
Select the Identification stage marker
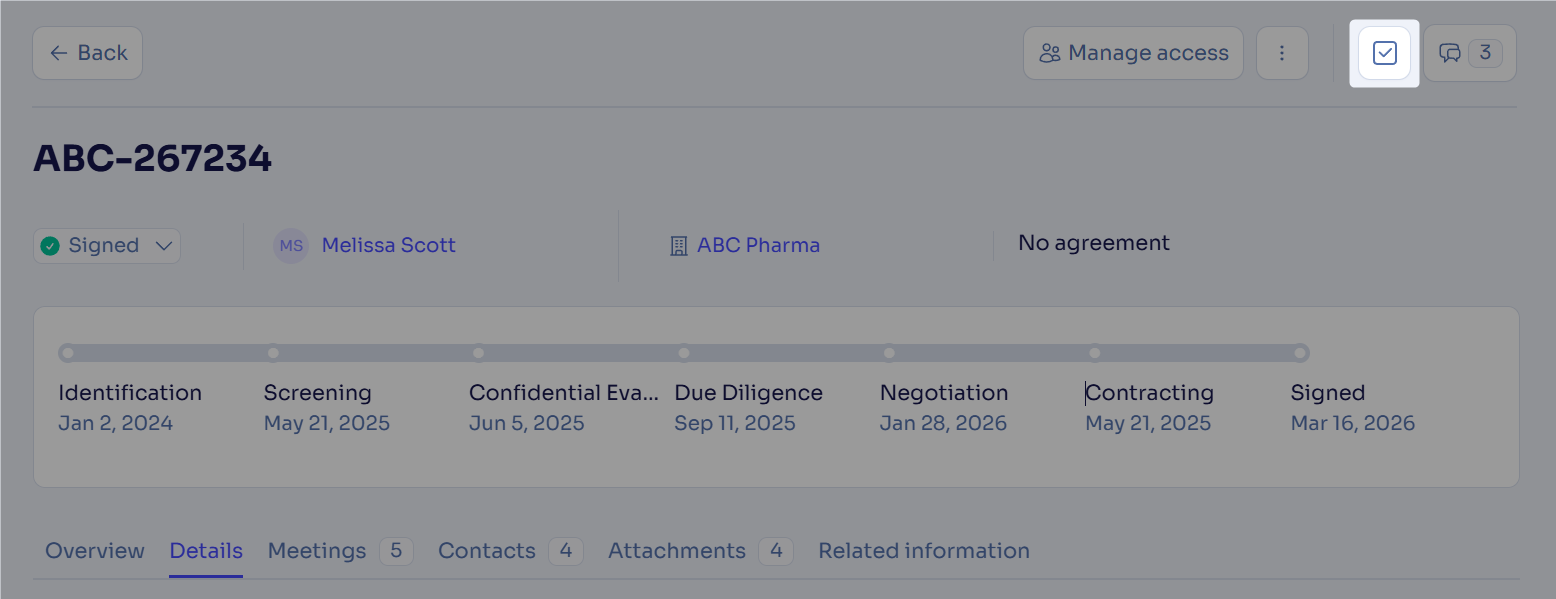coord(67,353)
